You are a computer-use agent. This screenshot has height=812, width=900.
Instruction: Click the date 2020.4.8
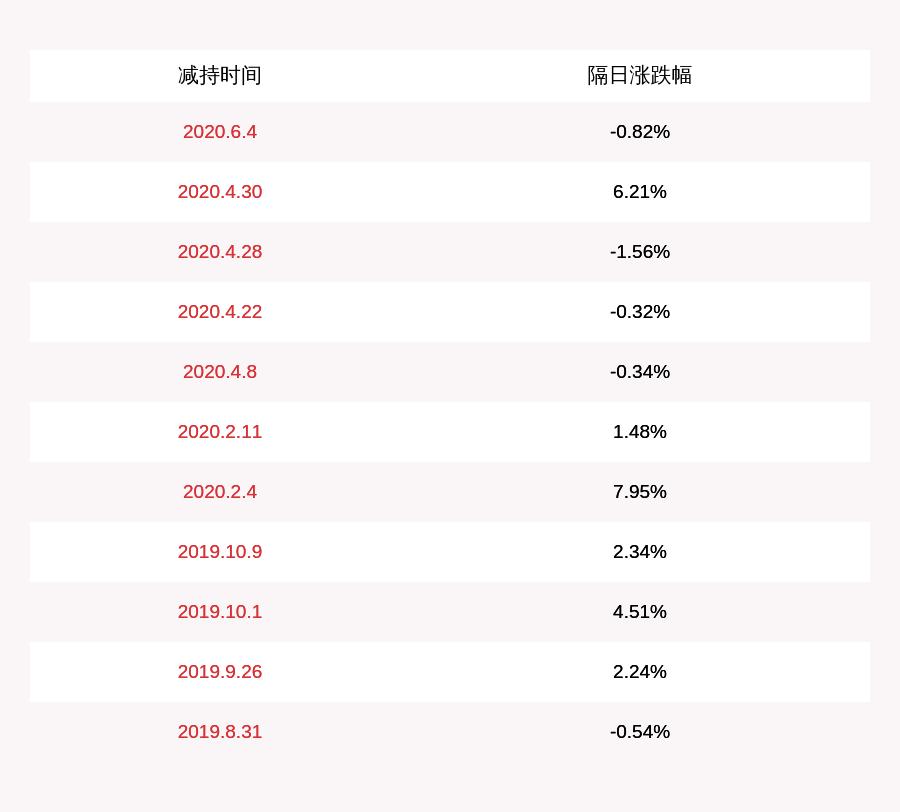pos(220,372)
